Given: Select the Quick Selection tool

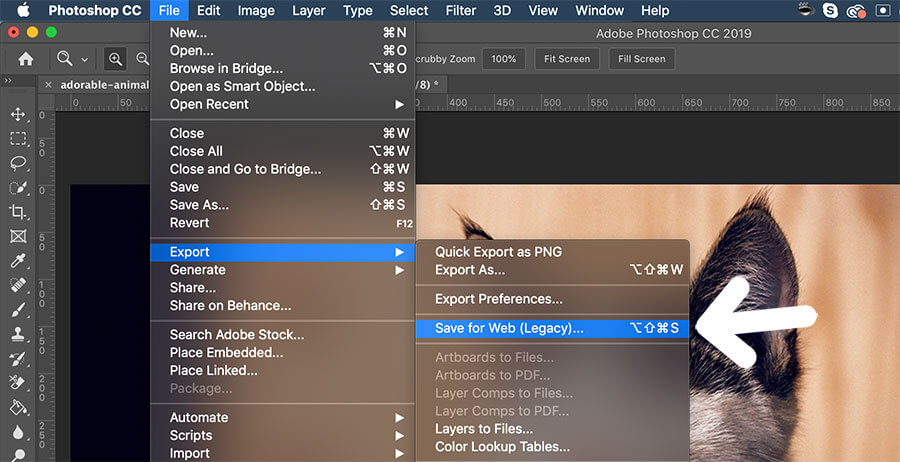Looking at the screenshot, I should 18,188.
